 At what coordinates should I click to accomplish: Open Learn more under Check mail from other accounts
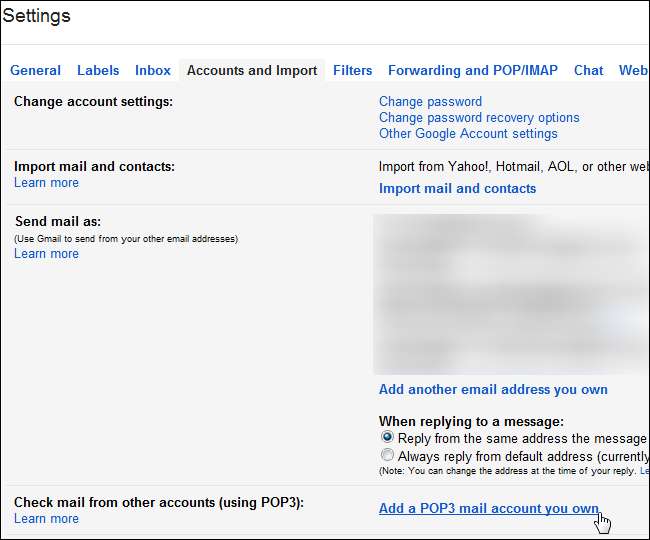46,519
